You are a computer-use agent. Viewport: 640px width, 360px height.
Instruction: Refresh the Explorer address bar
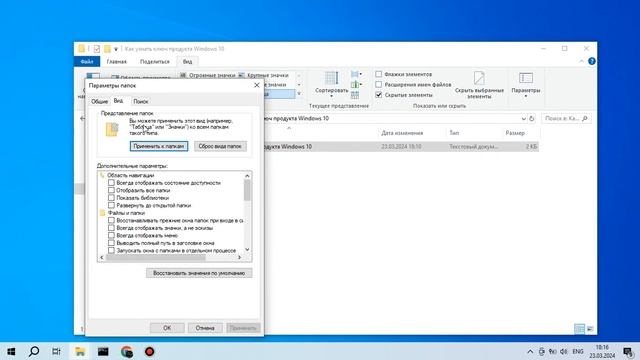(x=531, y=118)
